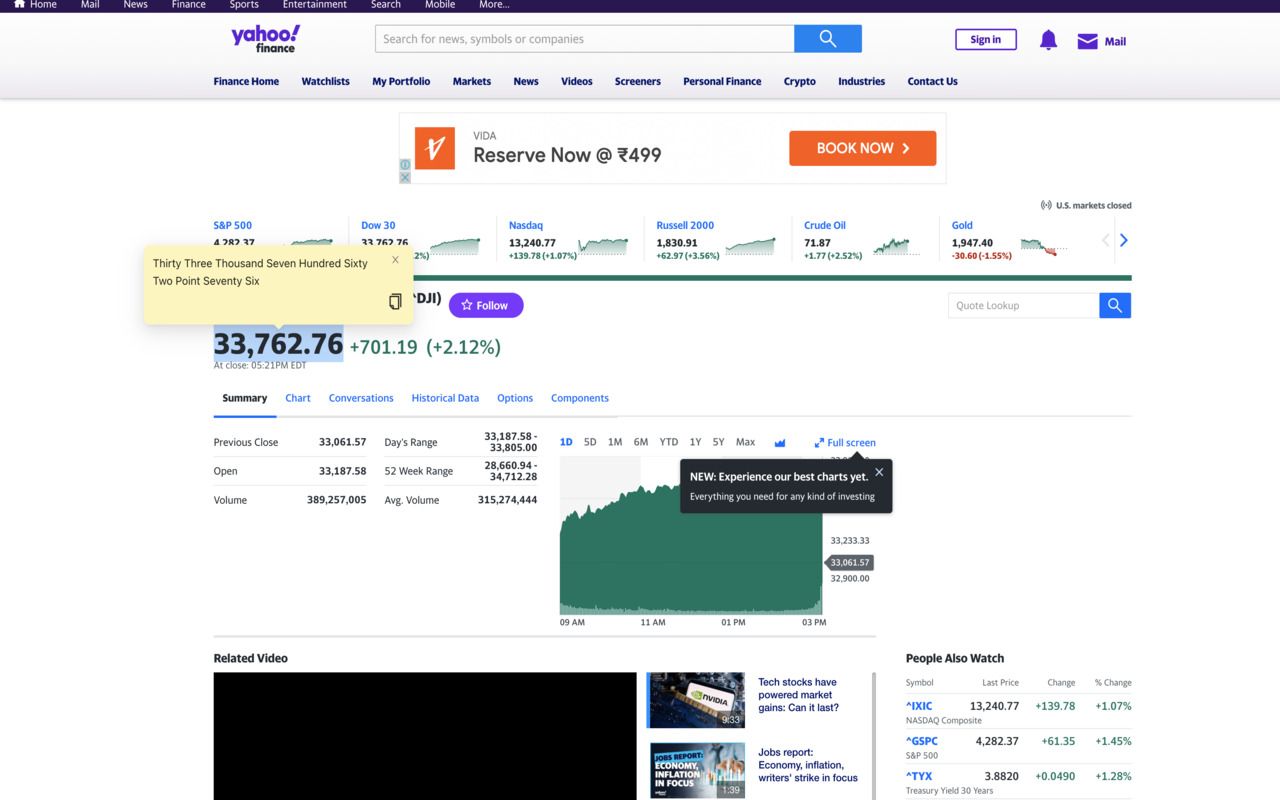Image resolution: width=1280 pixels, height=800 pixels.
Task: Click the VIDA ad logo
Action: [435, 148]
